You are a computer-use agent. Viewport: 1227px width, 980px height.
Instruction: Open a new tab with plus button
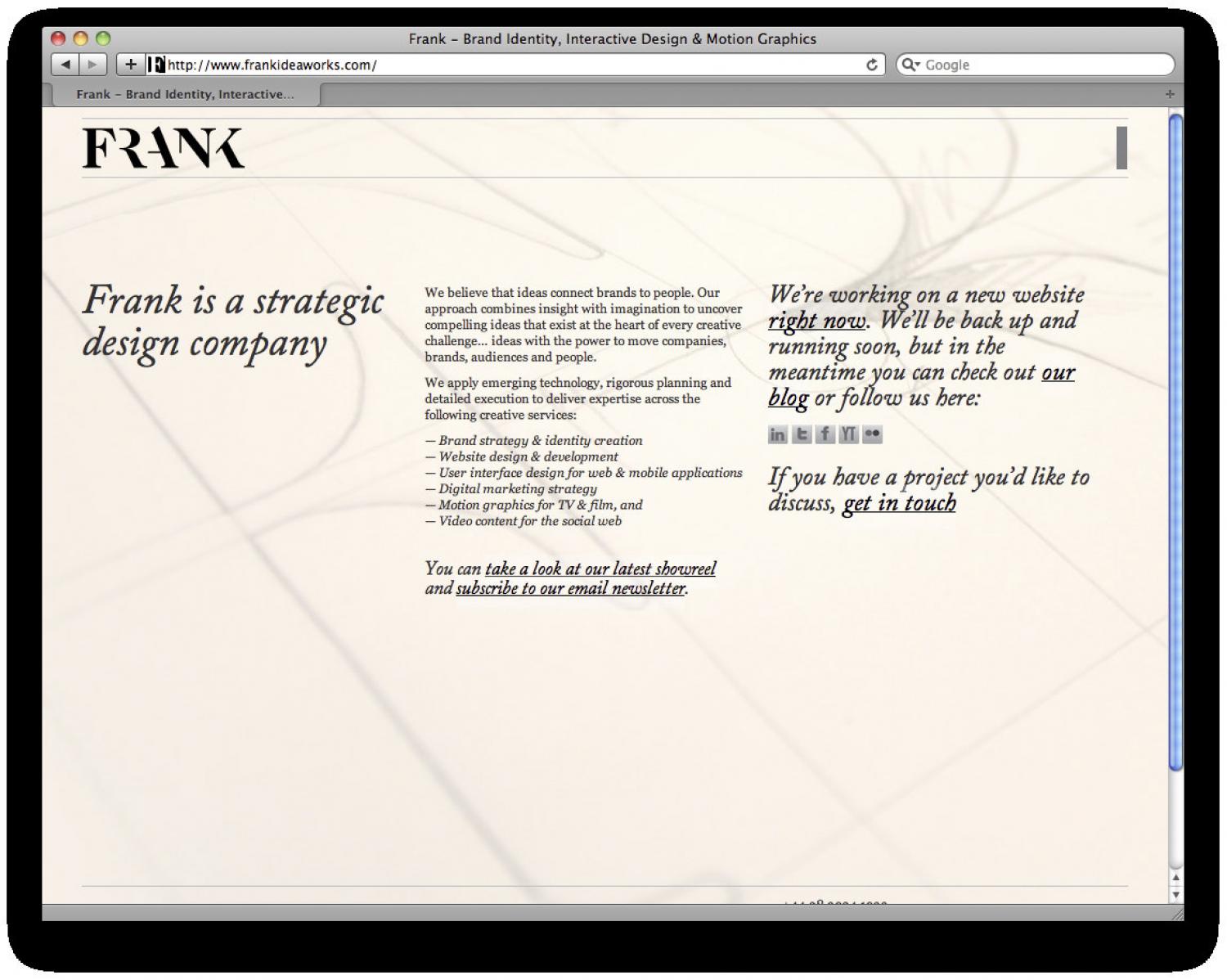coord(1169,94)
